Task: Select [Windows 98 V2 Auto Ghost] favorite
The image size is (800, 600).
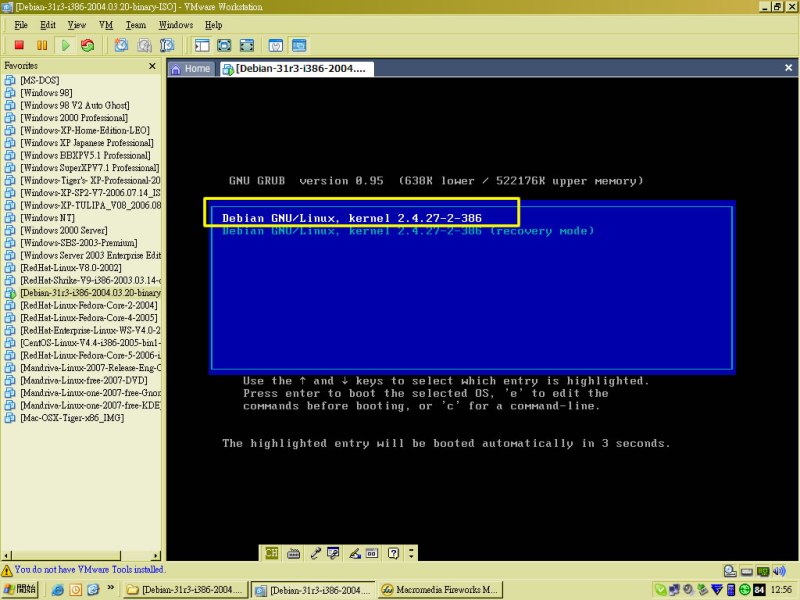Action: click(x=74, y=106)
